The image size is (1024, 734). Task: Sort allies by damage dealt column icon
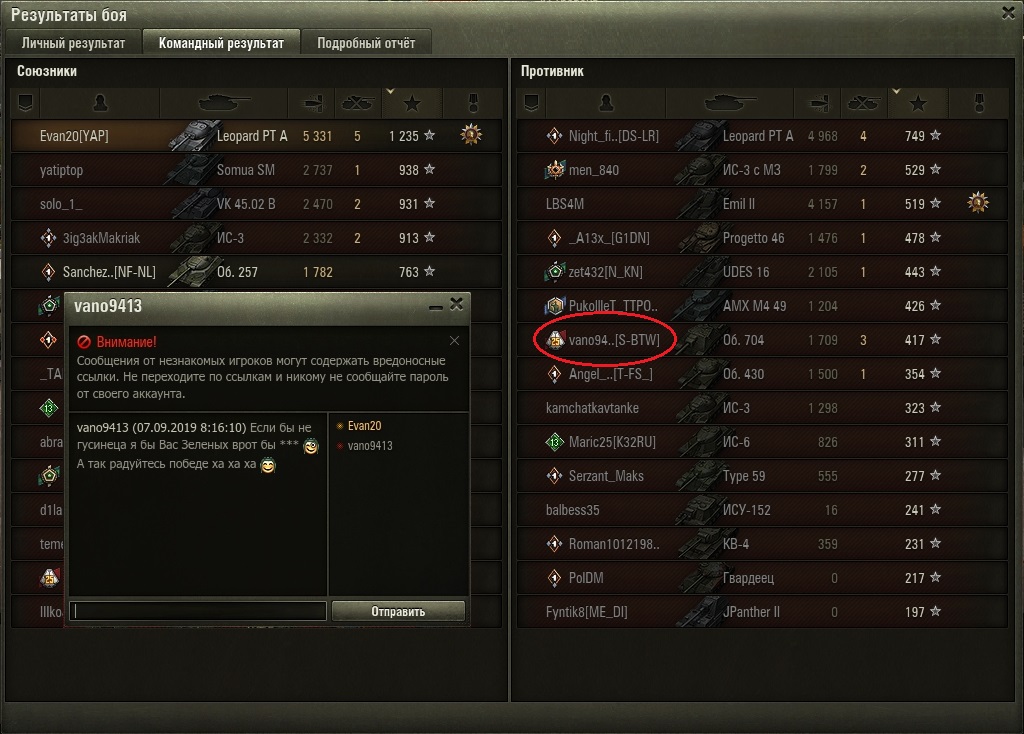(313, 103)
